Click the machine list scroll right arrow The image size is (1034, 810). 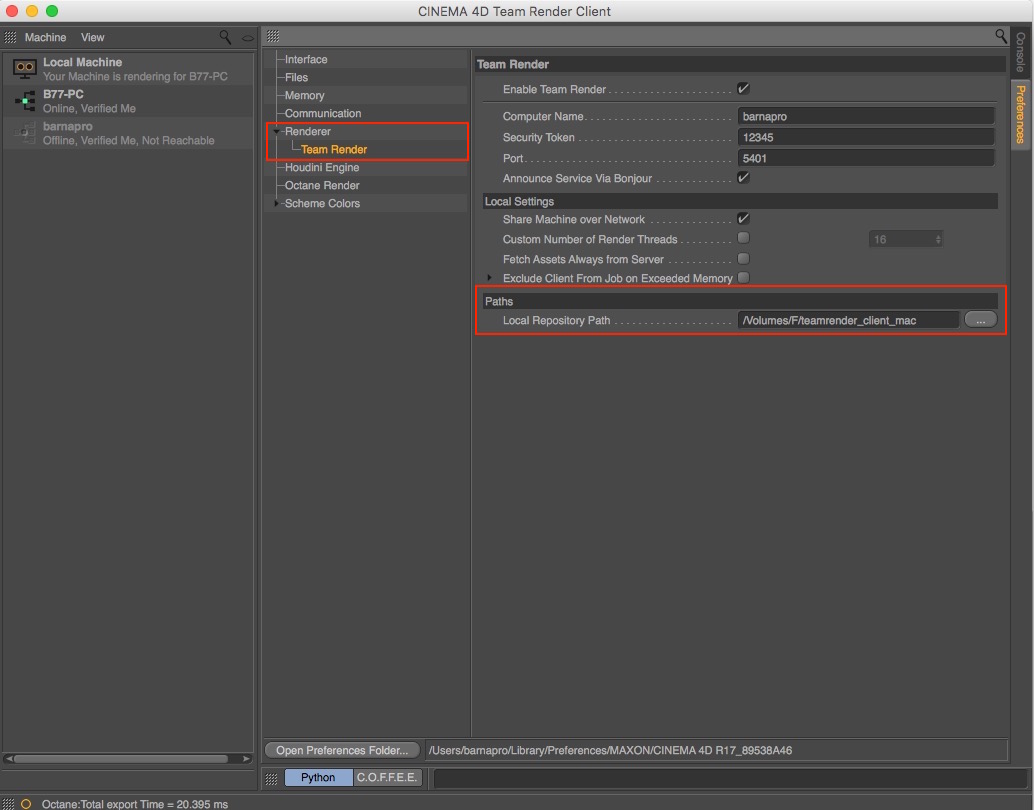click(246, 759)
